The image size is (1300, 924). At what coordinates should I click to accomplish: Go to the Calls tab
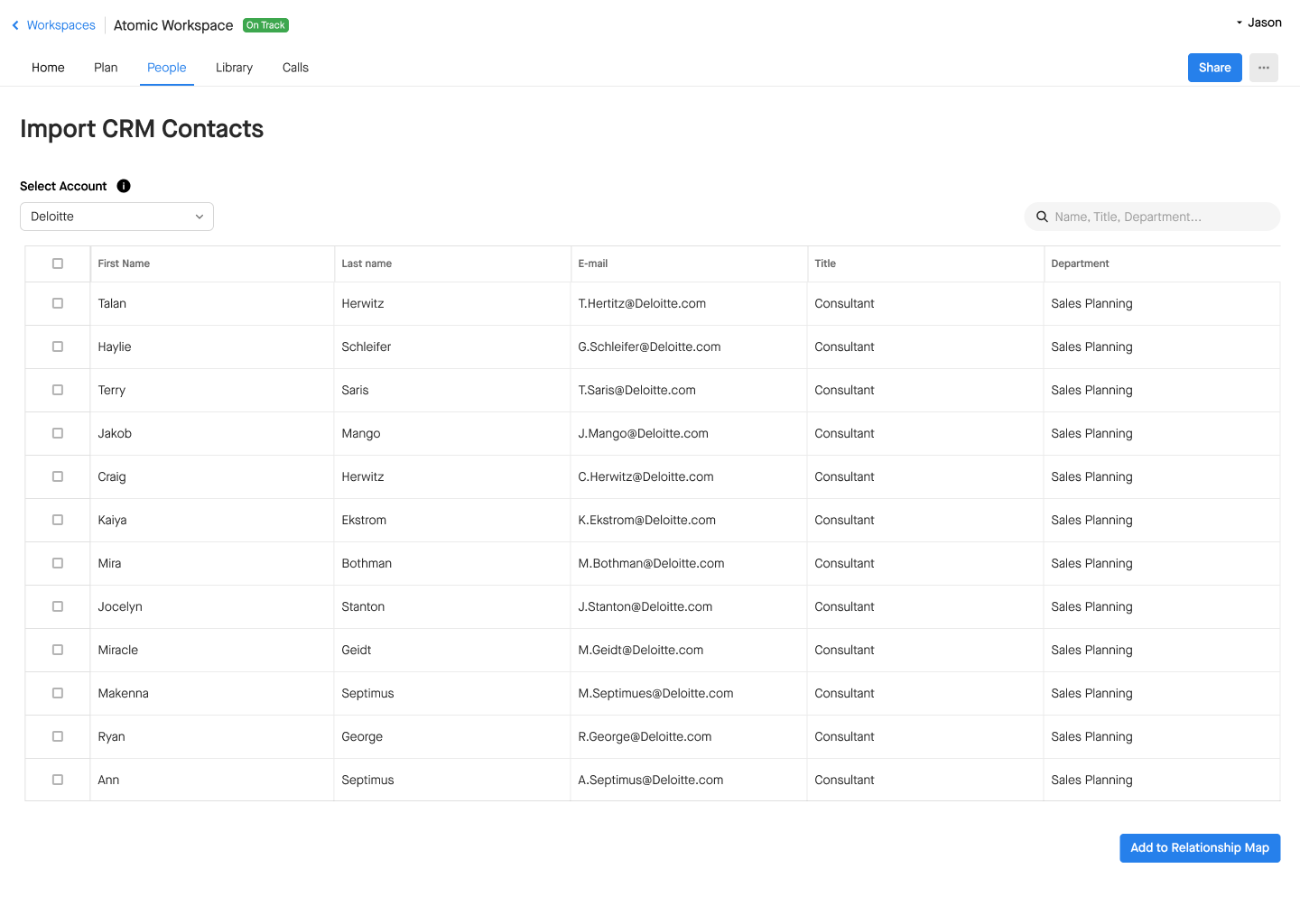[x=294, y=68]
